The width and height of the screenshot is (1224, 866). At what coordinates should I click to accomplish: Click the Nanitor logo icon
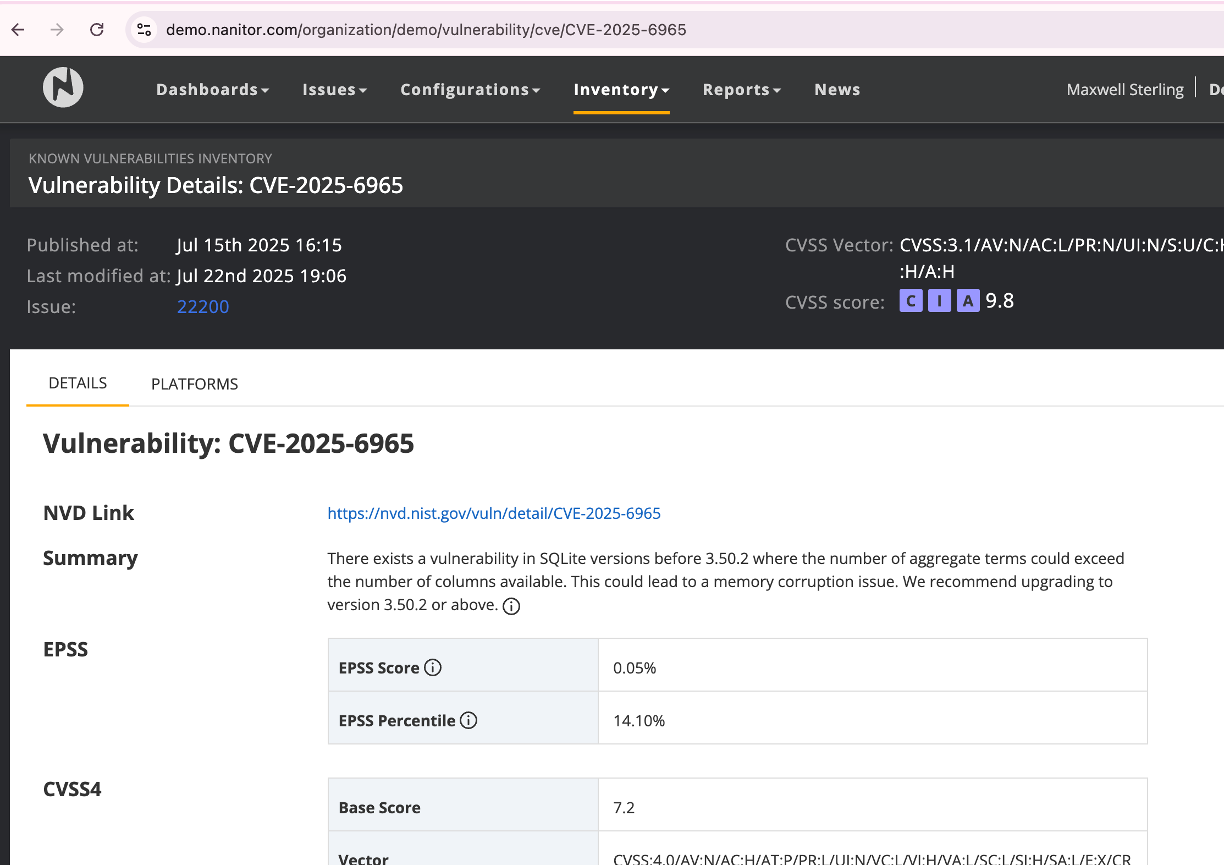(x=63, y=88)
